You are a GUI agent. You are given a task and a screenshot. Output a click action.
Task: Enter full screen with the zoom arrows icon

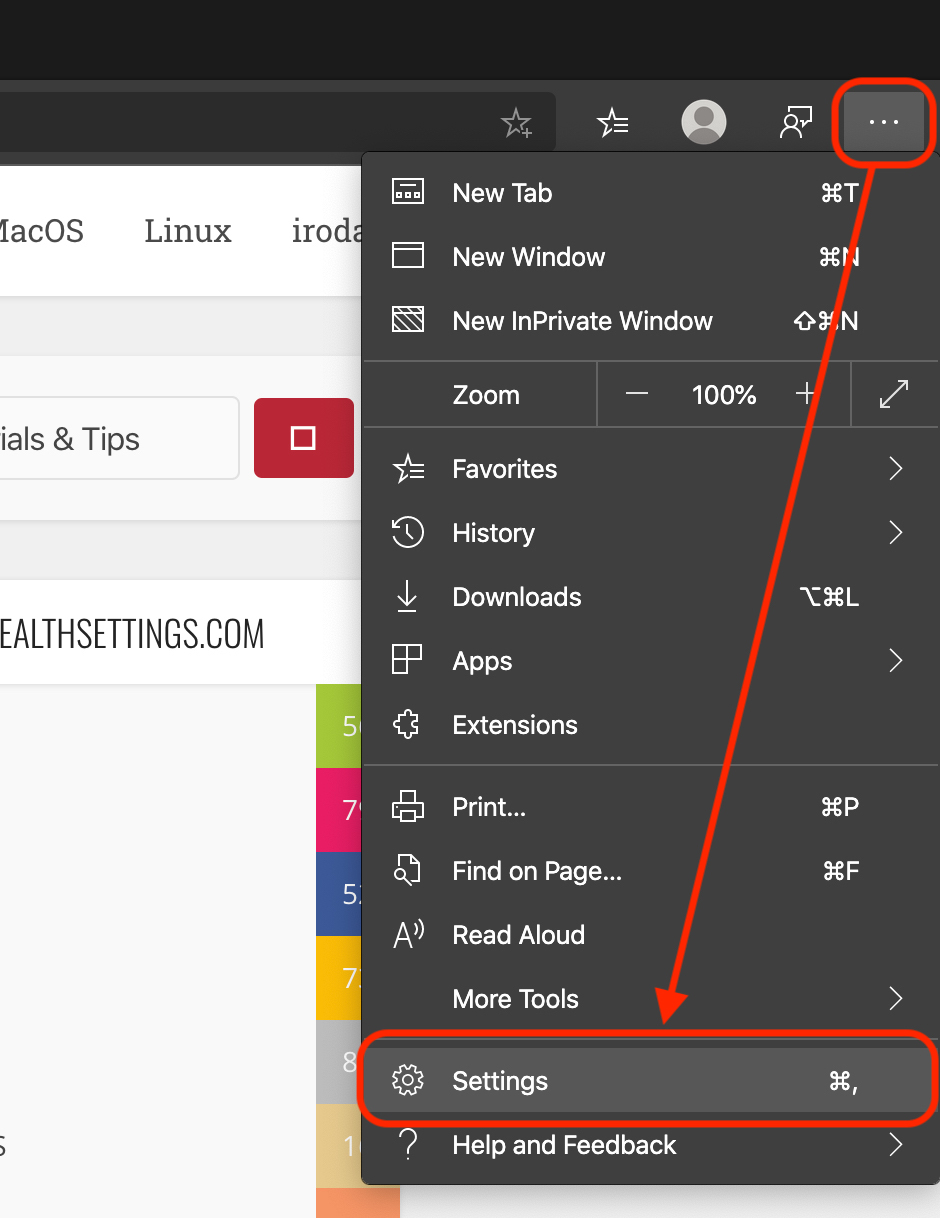coord(893,395)
